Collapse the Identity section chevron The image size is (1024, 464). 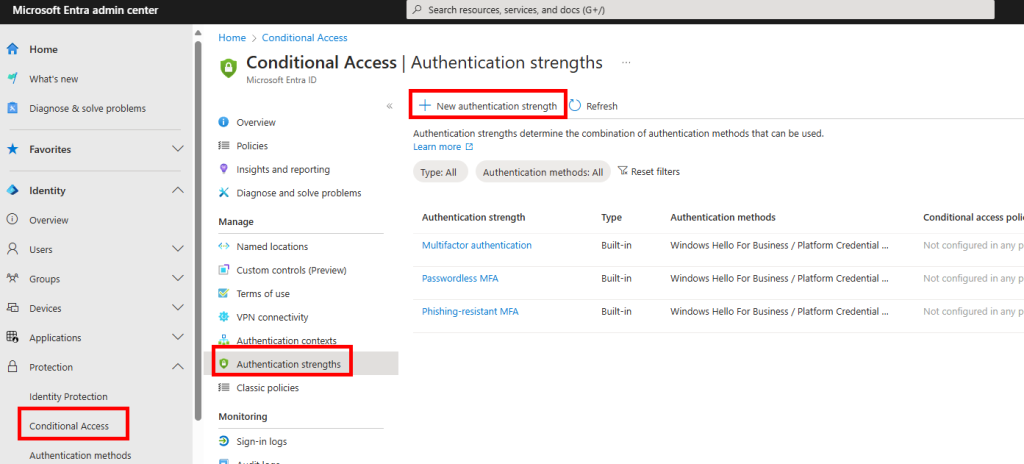pyautogui.click(x=178, y=190)
